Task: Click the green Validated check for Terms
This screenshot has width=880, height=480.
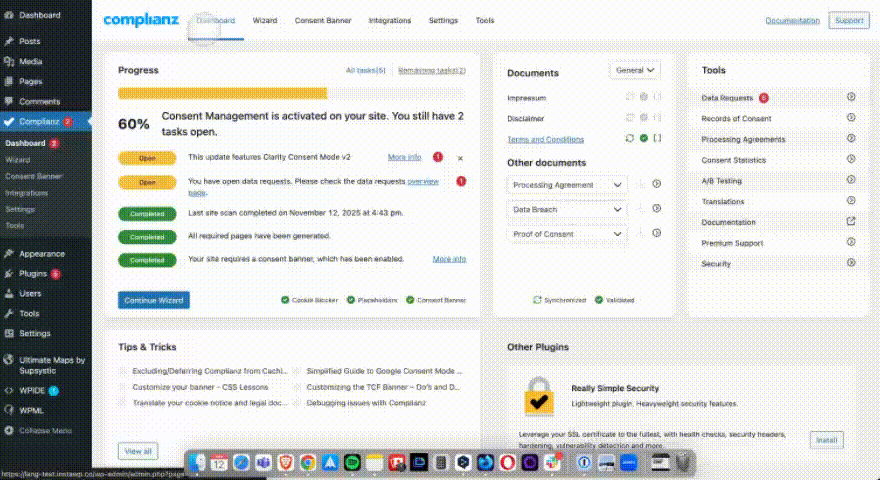Action: (x=644, y=139)
